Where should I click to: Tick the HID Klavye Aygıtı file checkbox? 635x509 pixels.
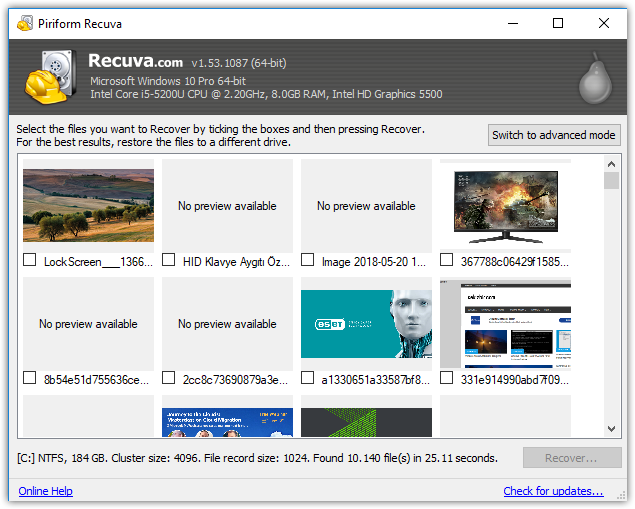pyautogui.click(x=168, y=260)
